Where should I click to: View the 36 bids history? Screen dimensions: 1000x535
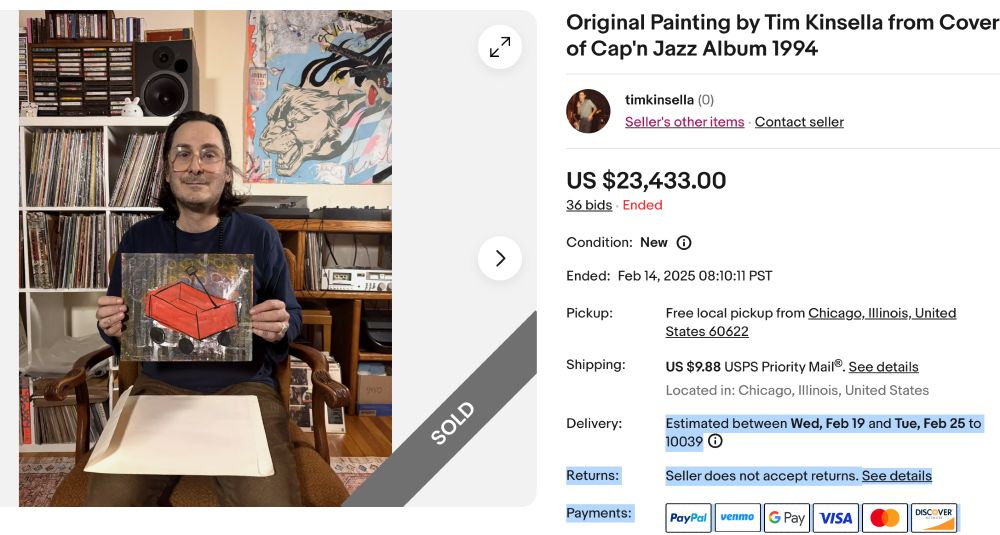click(x=588, y=205)
